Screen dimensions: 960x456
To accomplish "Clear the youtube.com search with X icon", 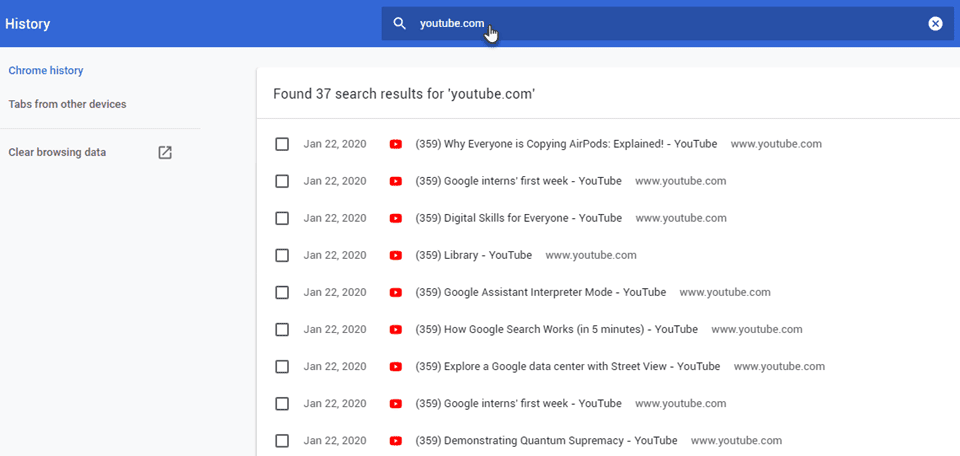I will click(935, 23).
